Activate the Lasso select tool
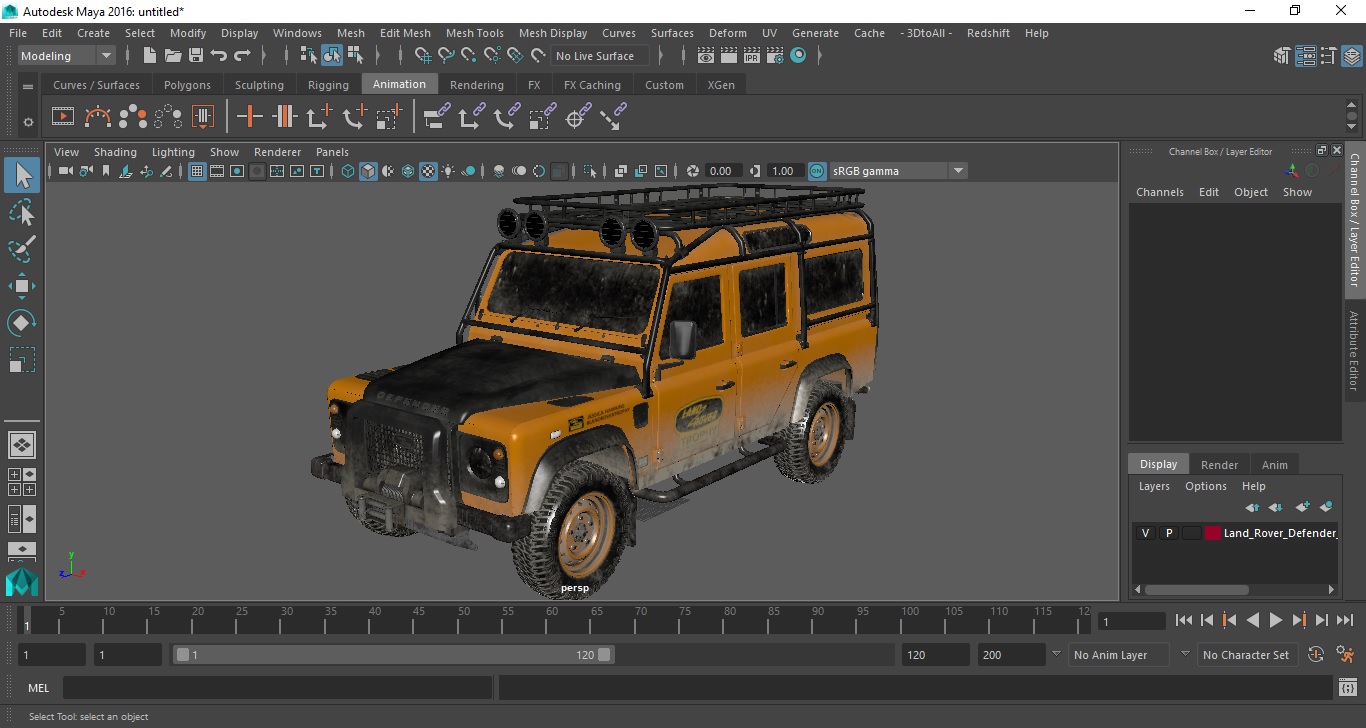1366x728 pixels. click(x=22, y=212)
